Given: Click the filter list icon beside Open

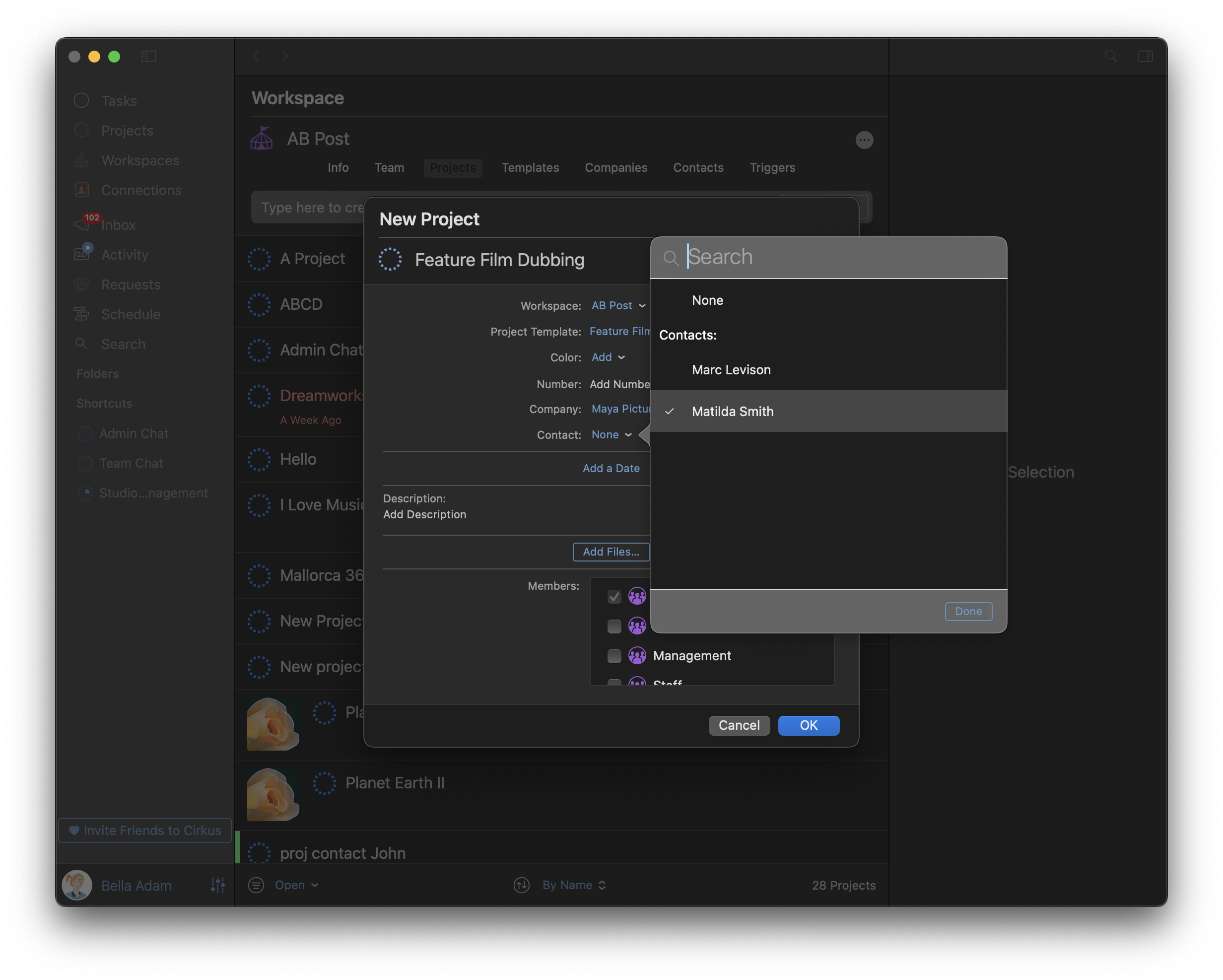Looking at the screenshot, I should pos(257,885).
